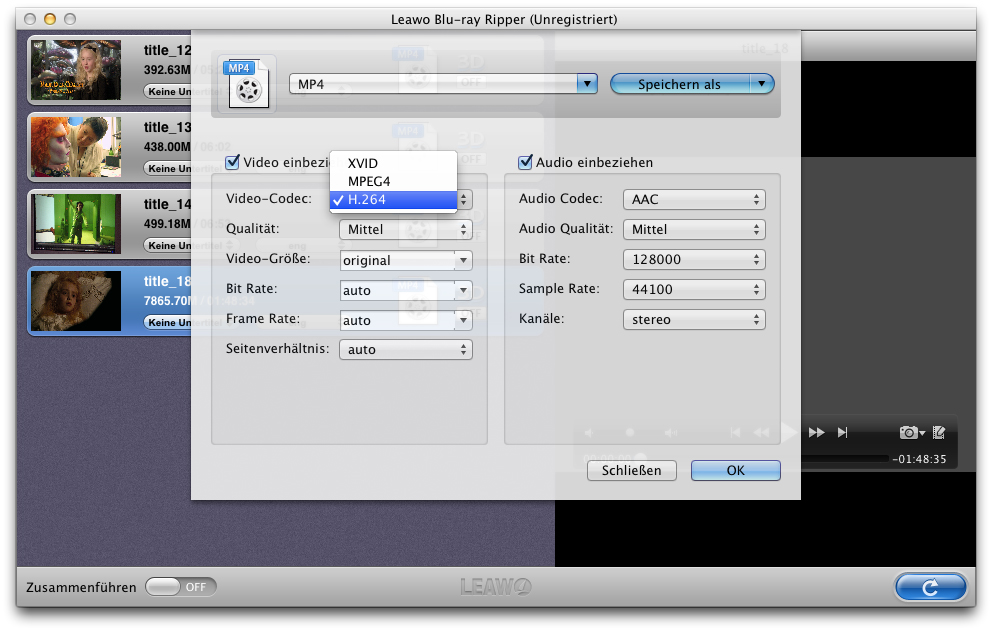
Task: Uncheck Video einbeziehen checkbox
Action: tap(233, 162)
